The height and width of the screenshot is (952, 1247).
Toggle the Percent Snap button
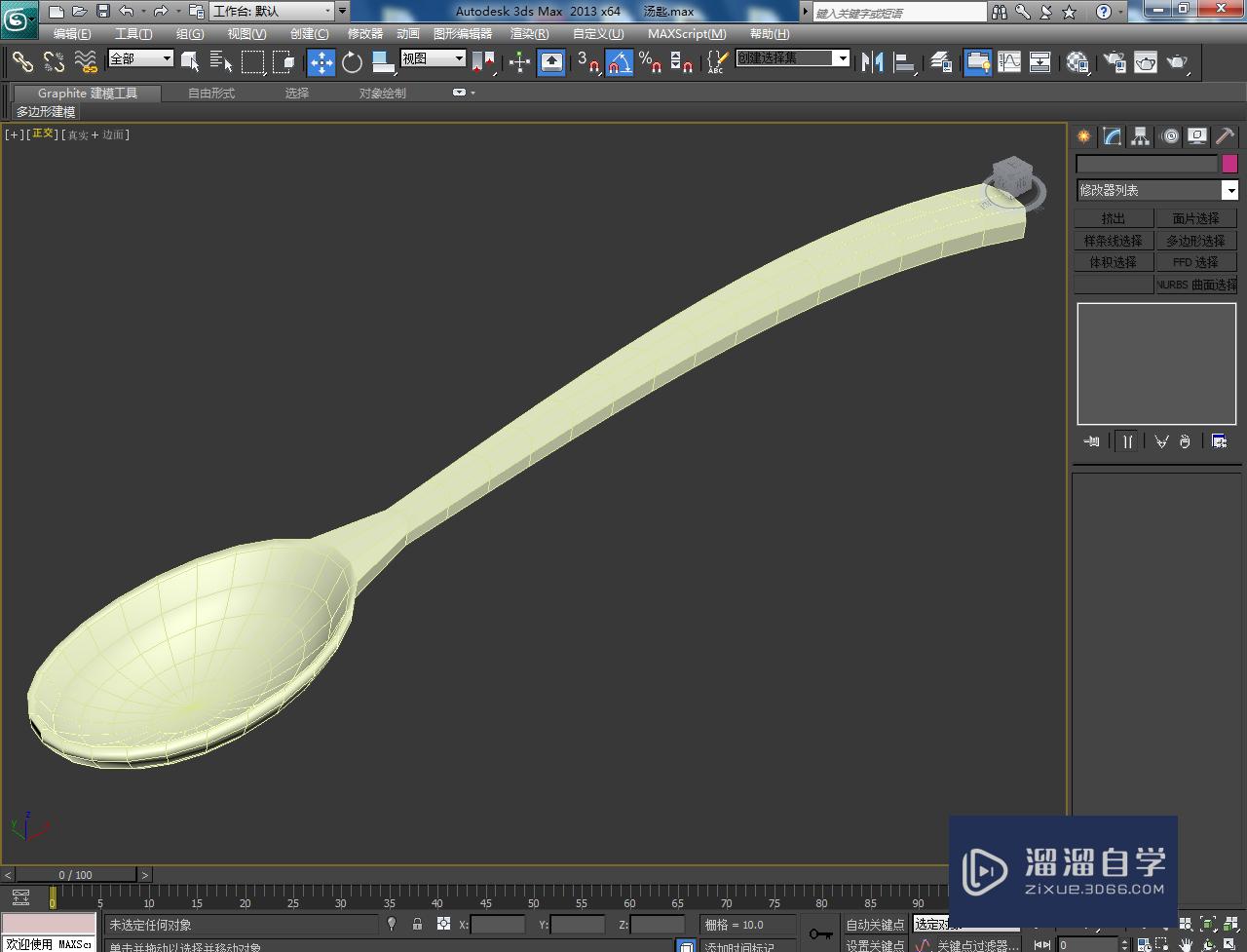(650, 62)
